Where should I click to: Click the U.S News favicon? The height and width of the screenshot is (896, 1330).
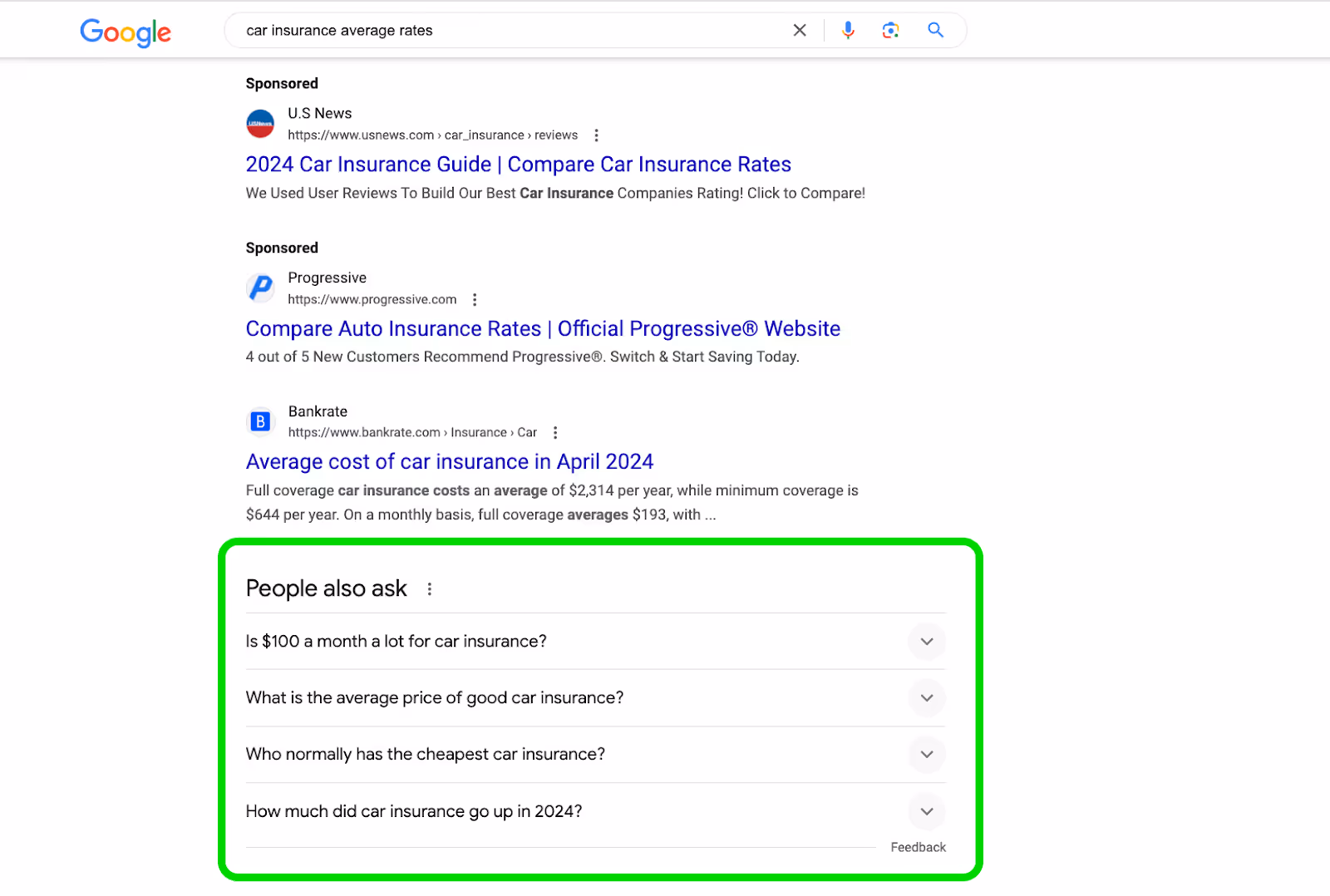click(x=260, y=124)
